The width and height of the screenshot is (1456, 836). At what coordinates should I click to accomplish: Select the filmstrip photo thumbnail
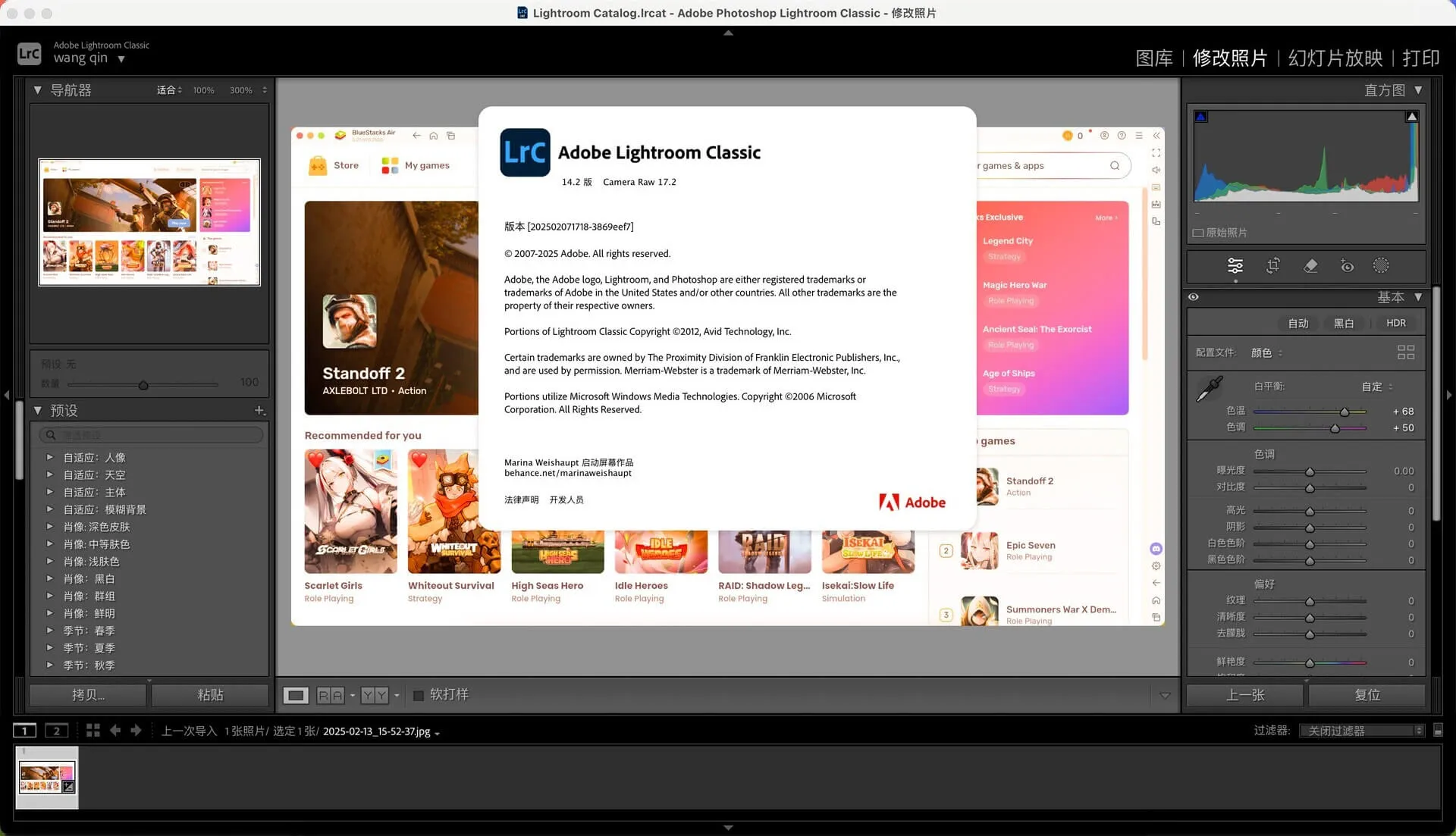click(x=47, y=778)
